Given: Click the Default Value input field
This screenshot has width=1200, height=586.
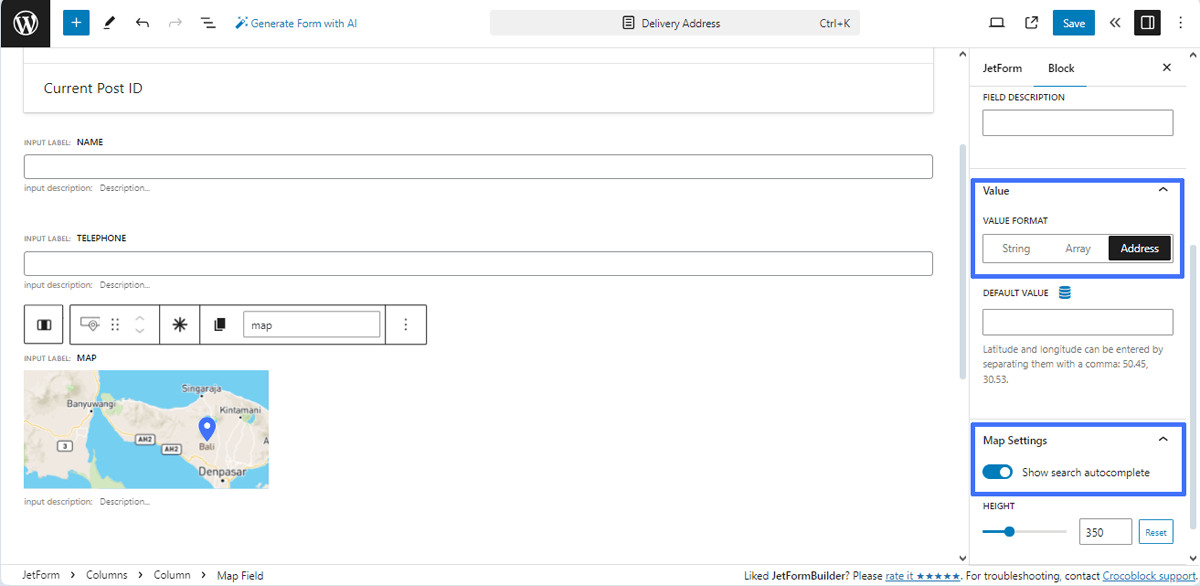Looking at the screenshot, I should point(1077,322).
